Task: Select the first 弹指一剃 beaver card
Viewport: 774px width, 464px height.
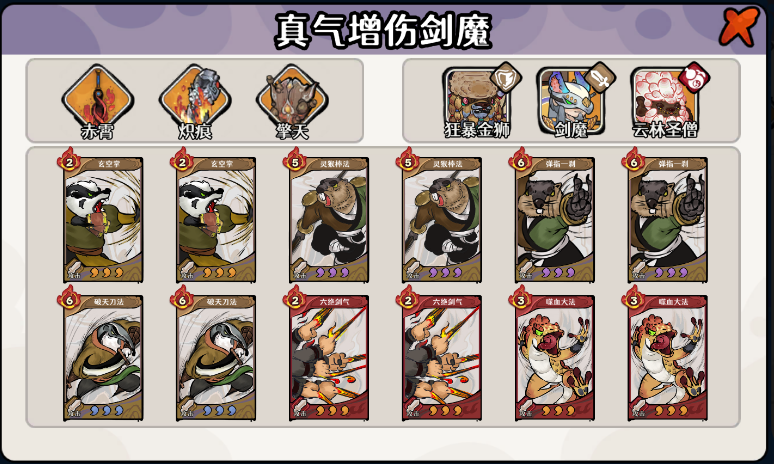Action: (554, 219)
